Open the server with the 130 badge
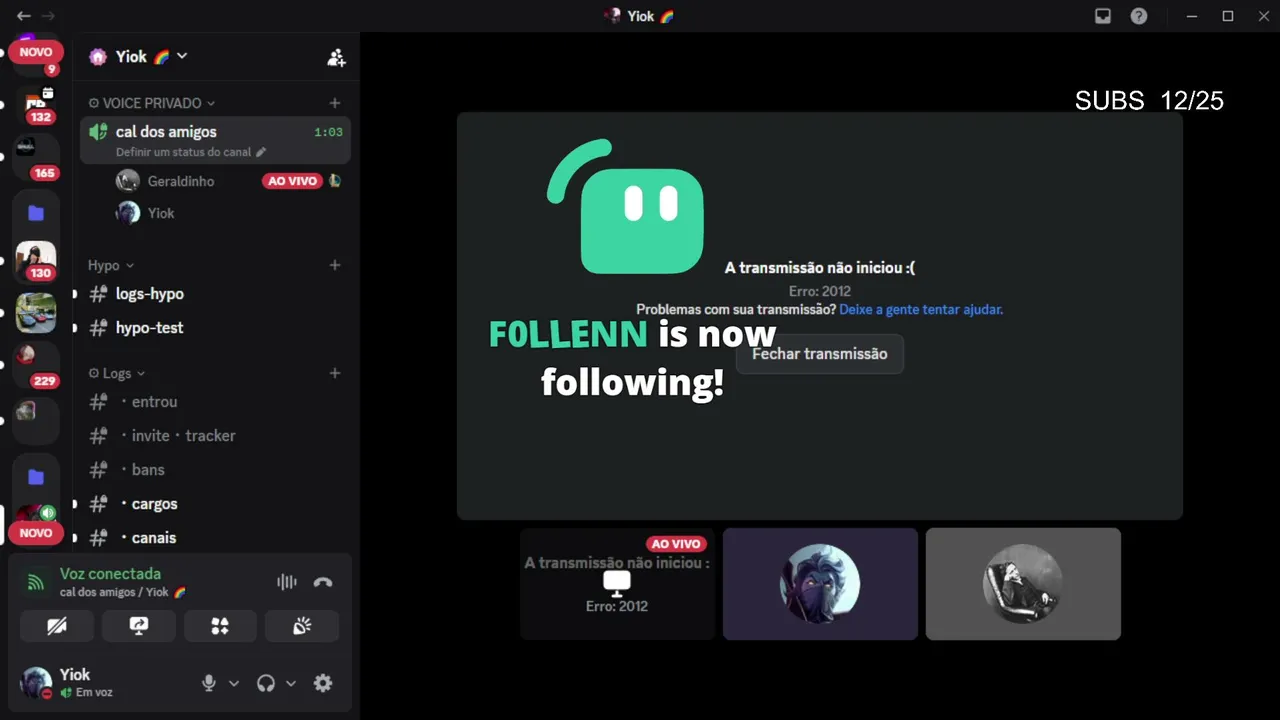The height and width of the screenshot is (720, 1280). pyautogui.click(x=36, y=260)
